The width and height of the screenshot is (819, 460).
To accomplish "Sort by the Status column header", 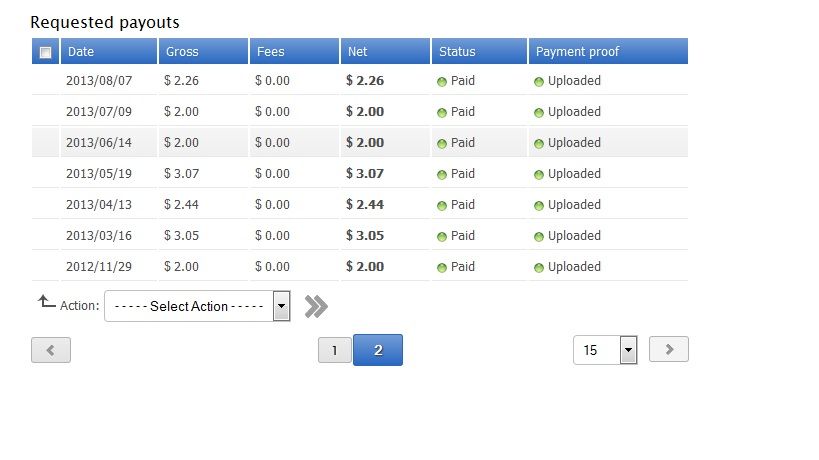I will [x=479, y=51].
